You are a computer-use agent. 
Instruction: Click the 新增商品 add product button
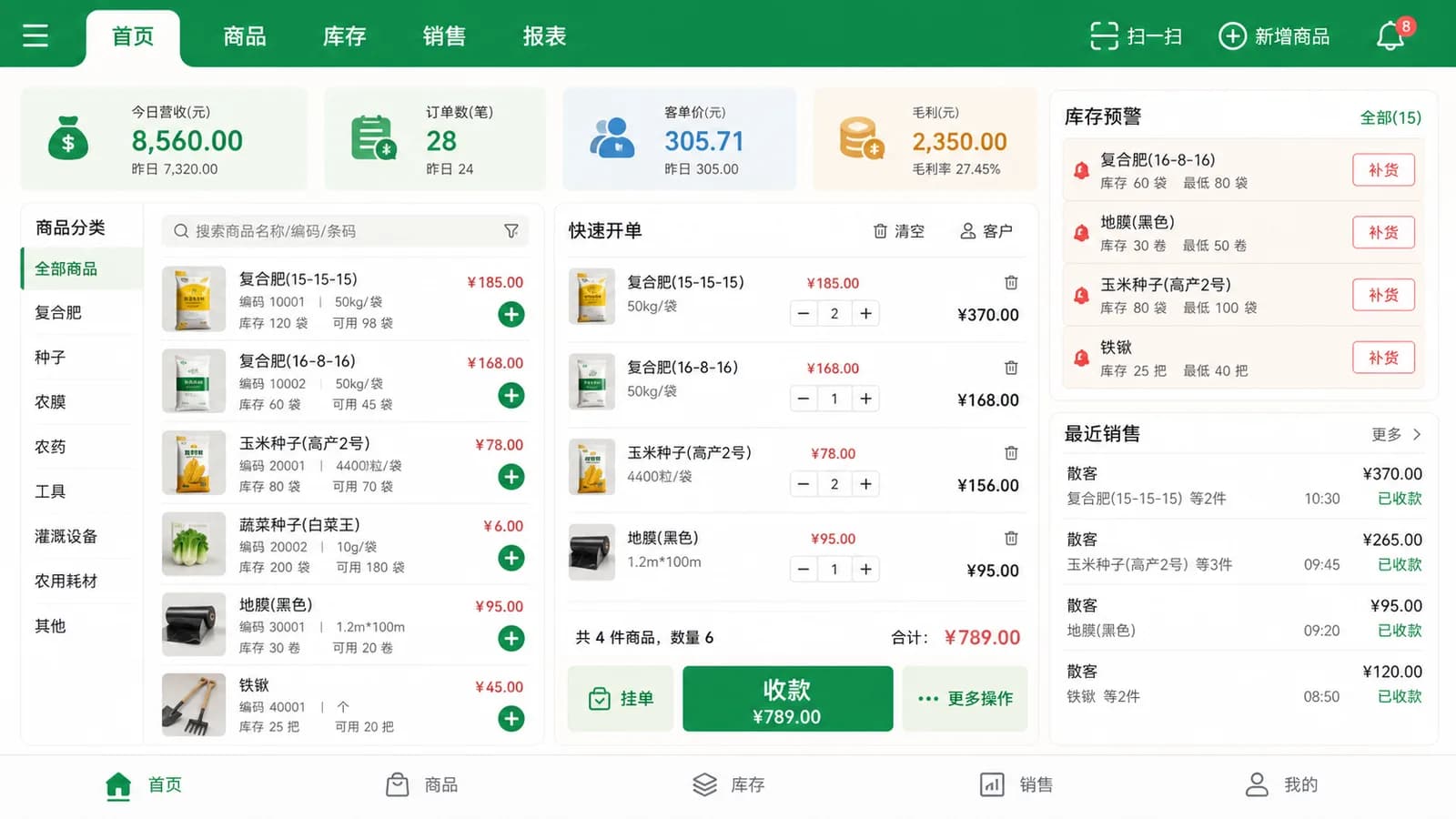tap(1274, 35)
